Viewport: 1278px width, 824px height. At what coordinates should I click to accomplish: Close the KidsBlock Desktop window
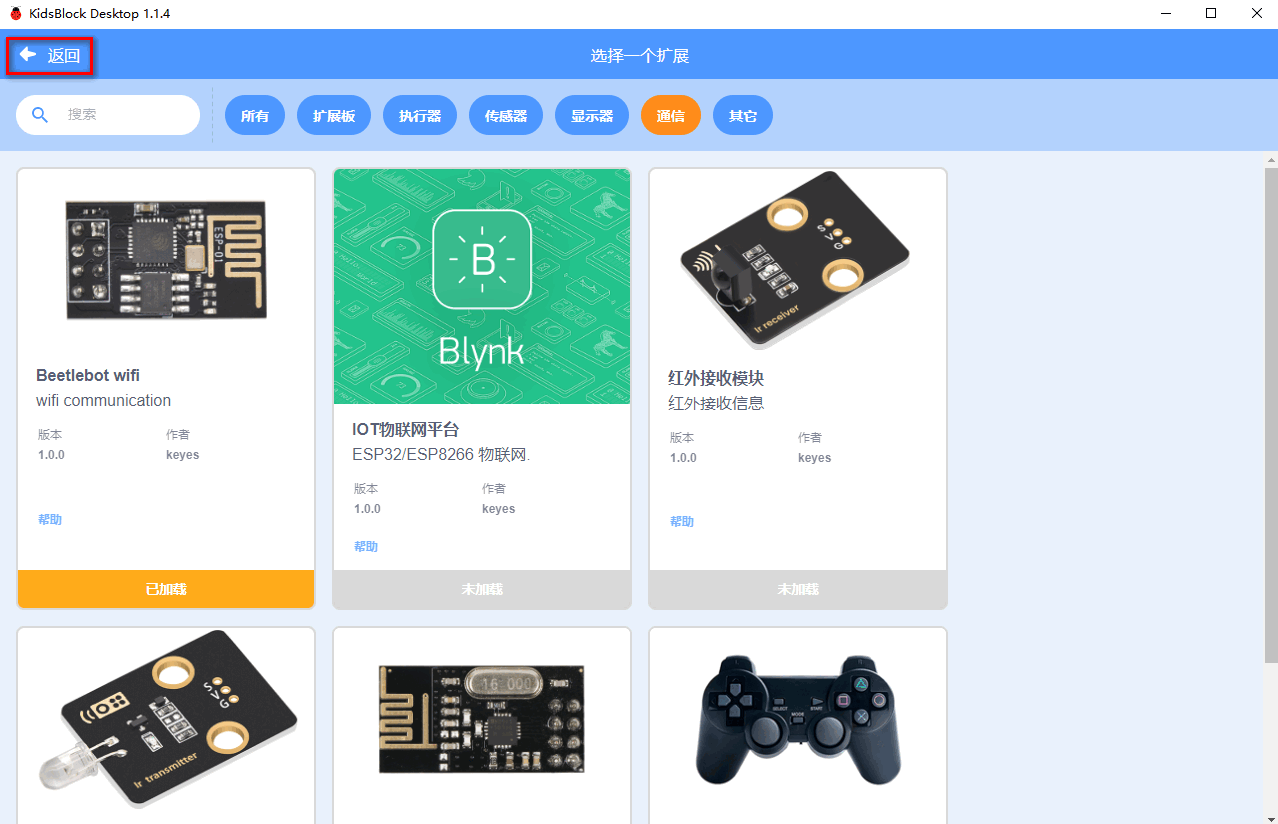[1256, 13]
